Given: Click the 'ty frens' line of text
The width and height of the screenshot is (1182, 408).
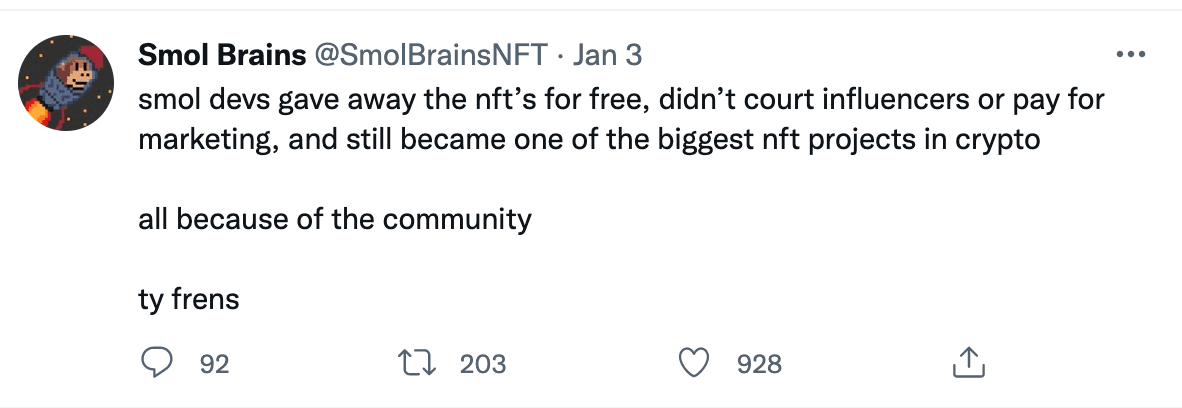Looking at the screenshot, I should point(189,298).
